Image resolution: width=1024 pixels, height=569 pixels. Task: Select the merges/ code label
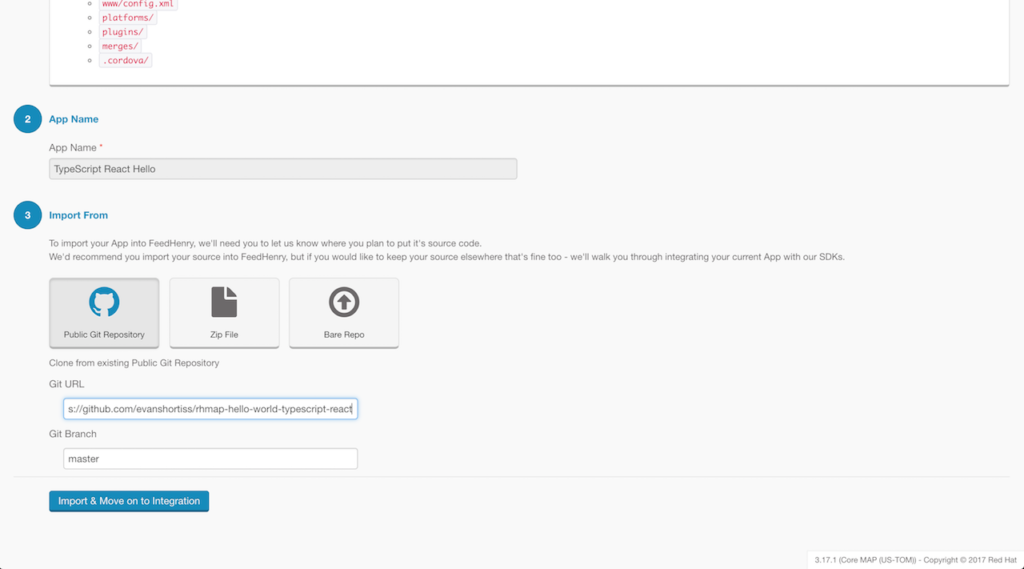(120, 46)
